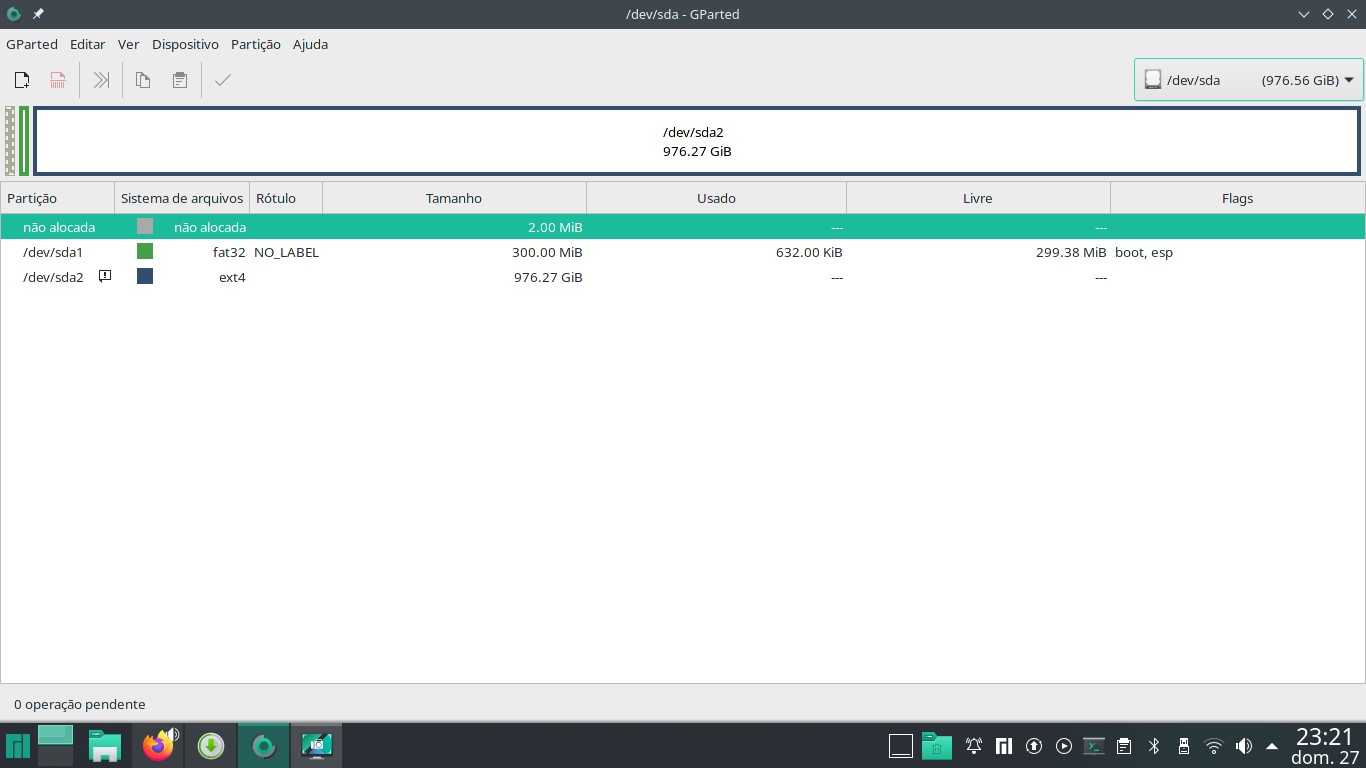Open the /dev/sda device selector dropdown
This screenshot has height=768, width=1366.
click(x=1249, y=80)
